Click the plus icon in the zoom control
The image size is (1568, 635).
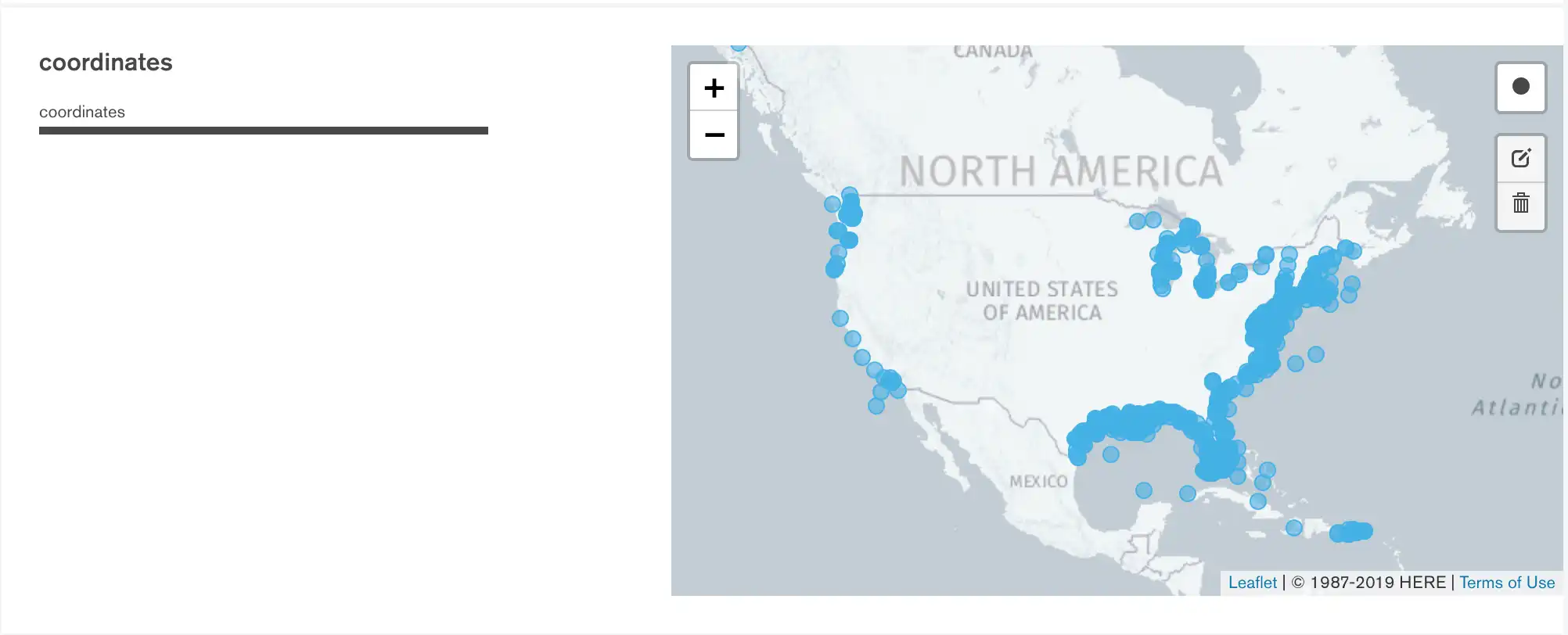[713, 87]
